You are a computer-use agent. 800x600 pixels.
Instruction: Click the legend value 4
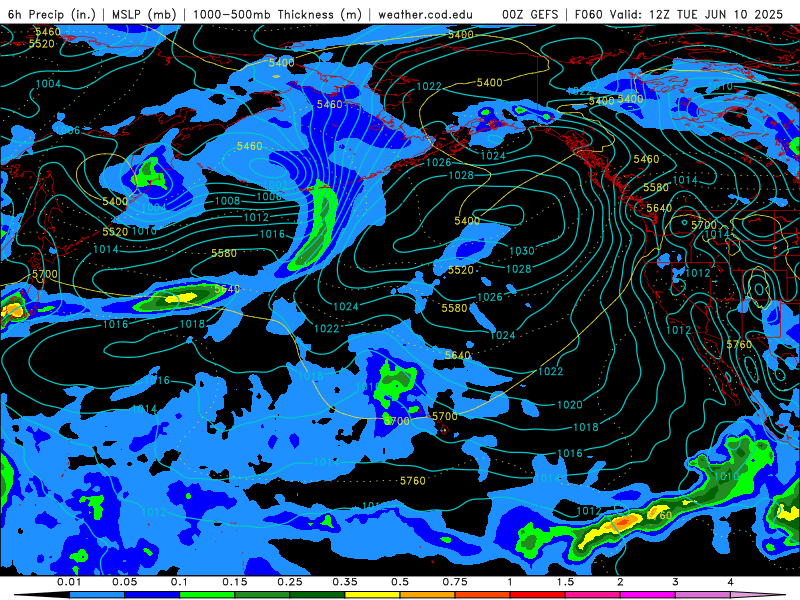(x=730, y=582)
